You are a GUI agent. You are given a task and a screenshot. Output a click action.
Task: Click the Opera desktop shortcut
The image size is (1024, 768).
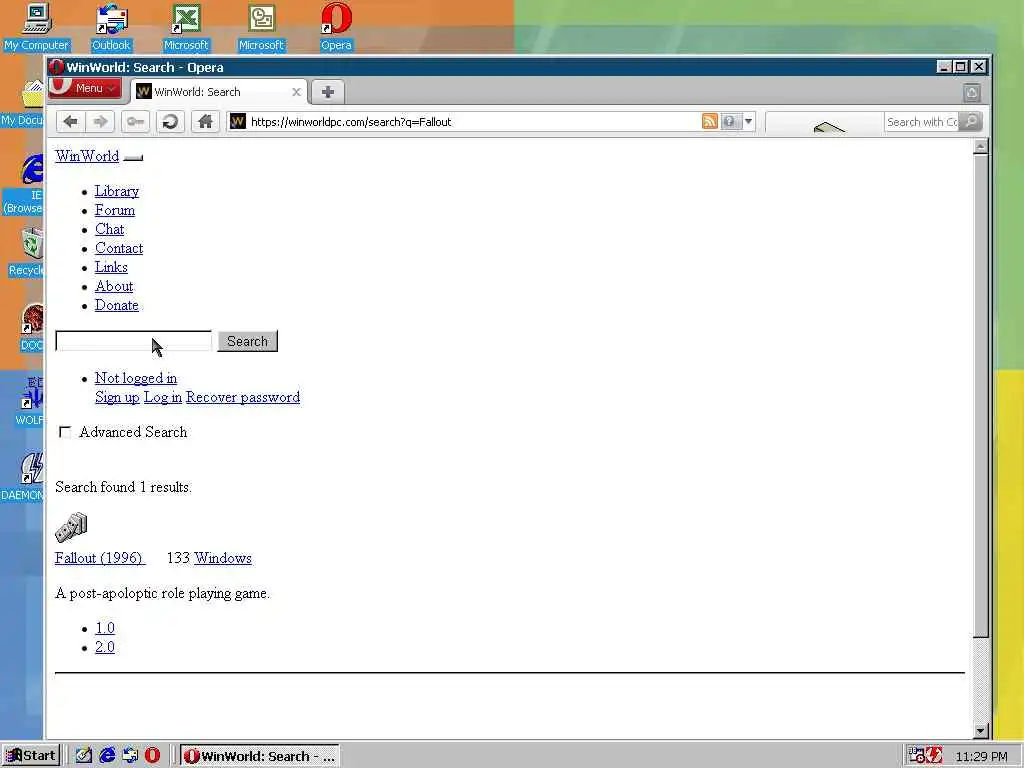click(x=336, y=27)
